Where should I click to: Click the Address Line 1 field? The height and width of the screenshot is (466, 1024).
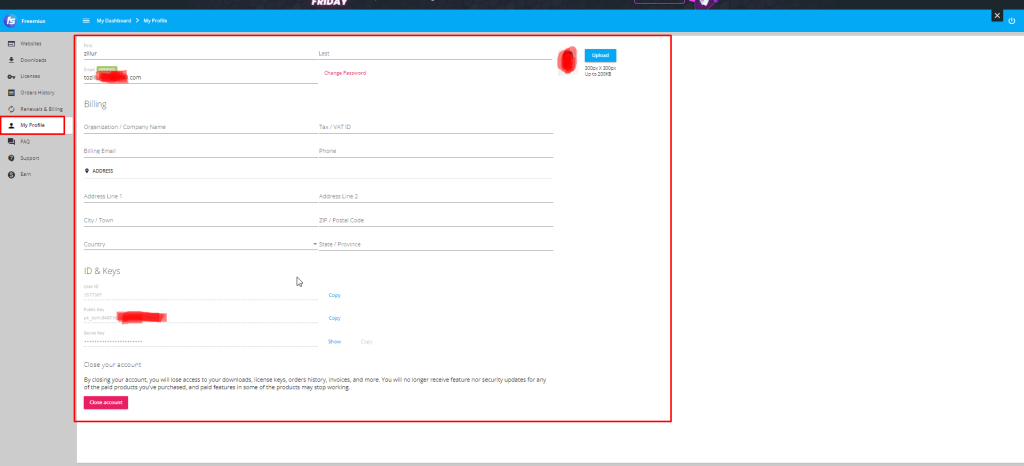coord(200,196)
